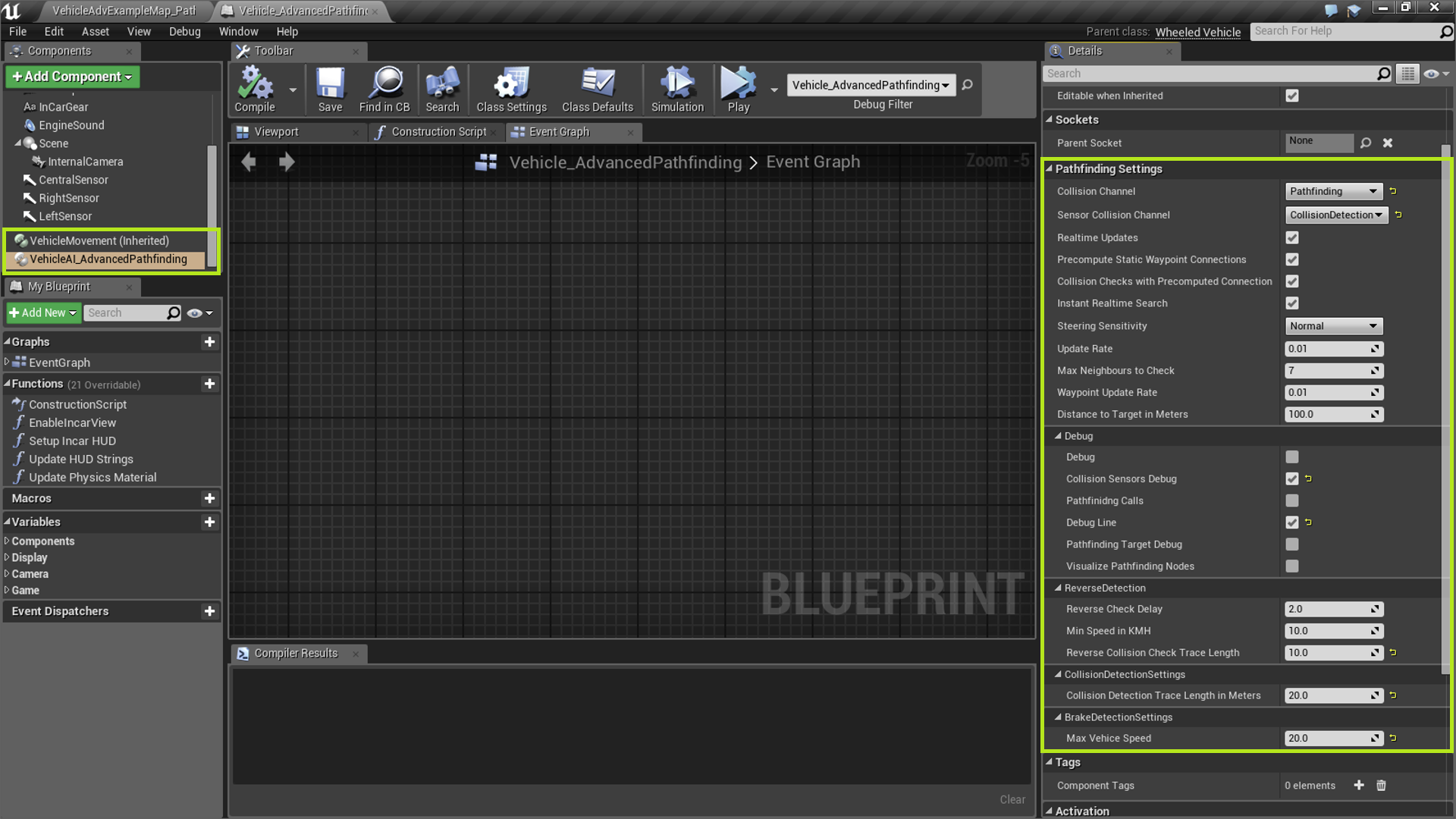Select the Event Graph tab
Viewport: 1456px width, 819px height.
tap(560, 131)
